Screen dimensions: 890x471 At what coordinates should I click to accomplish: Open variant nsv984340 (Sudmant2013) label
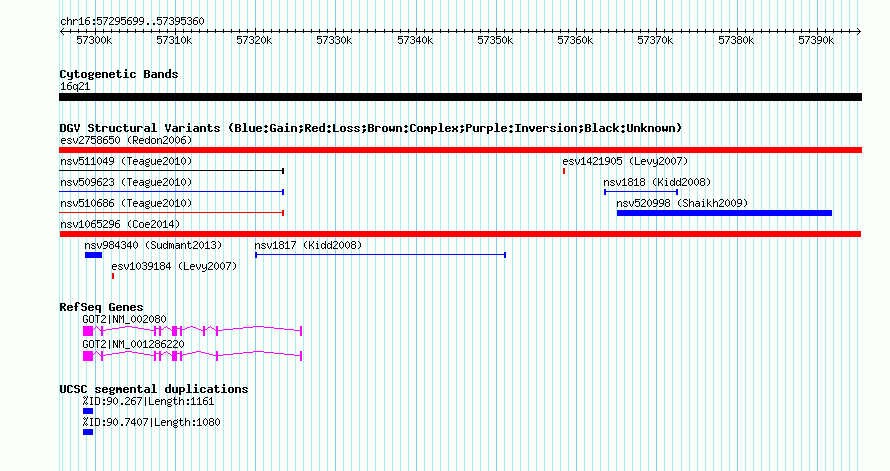pos(153,245)
